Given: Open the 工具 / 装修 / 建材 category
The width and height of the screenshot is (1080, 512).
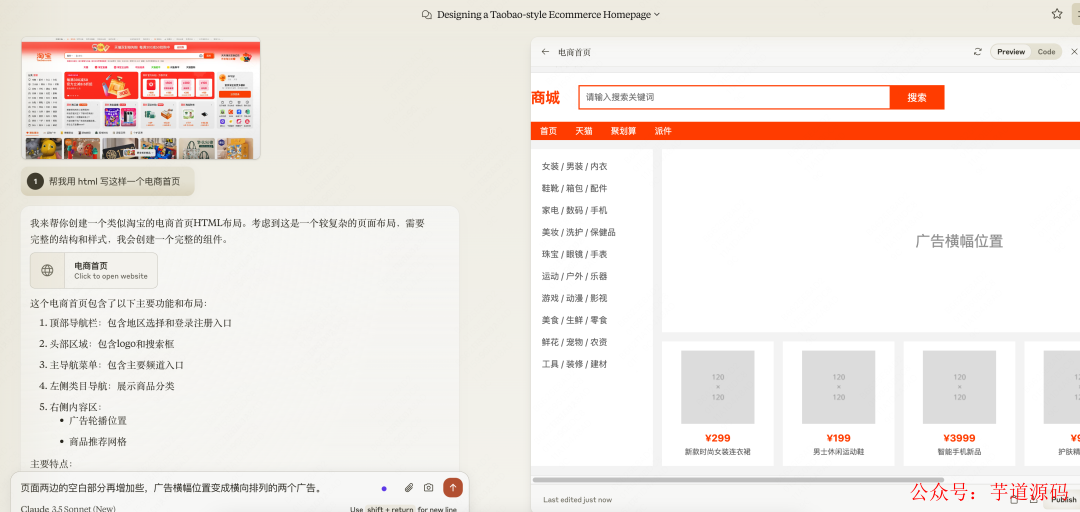Looking at the screenshot, I should point(574,365).
